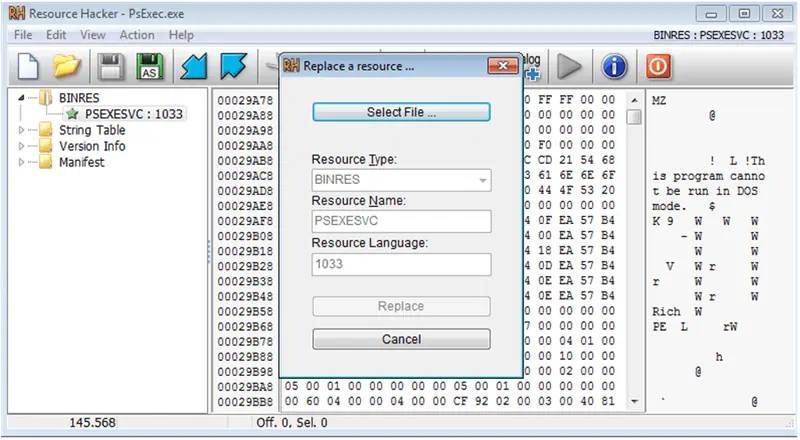Click the Resource Hacker title bar logo
800x440 pixels.
click(x=17, y=14)
